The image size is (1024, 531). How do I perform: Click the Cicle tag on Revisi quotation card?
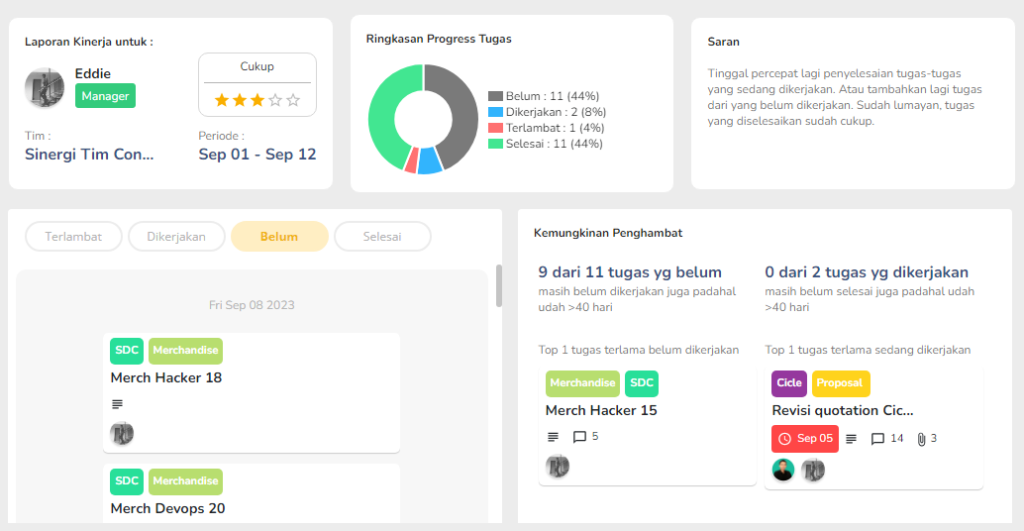(789, 383)
